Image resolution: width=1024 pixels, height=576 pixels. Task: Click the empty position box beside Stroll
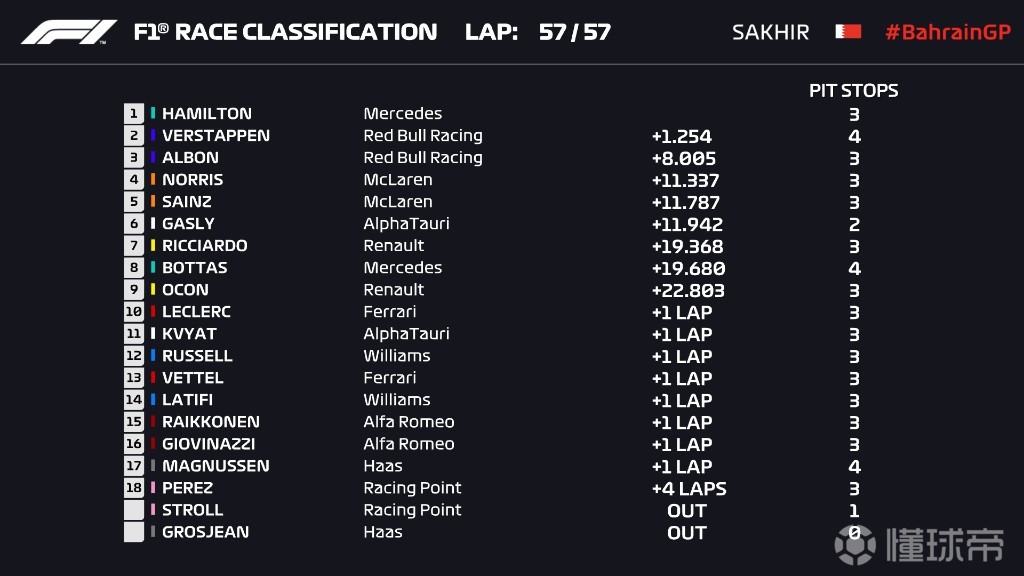(134, 510)
